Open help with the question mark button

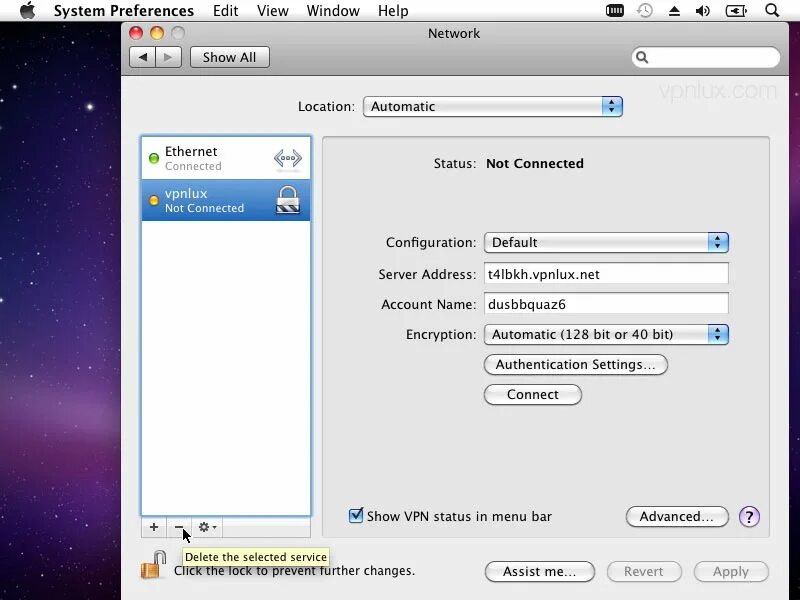[x=749, y=517]
